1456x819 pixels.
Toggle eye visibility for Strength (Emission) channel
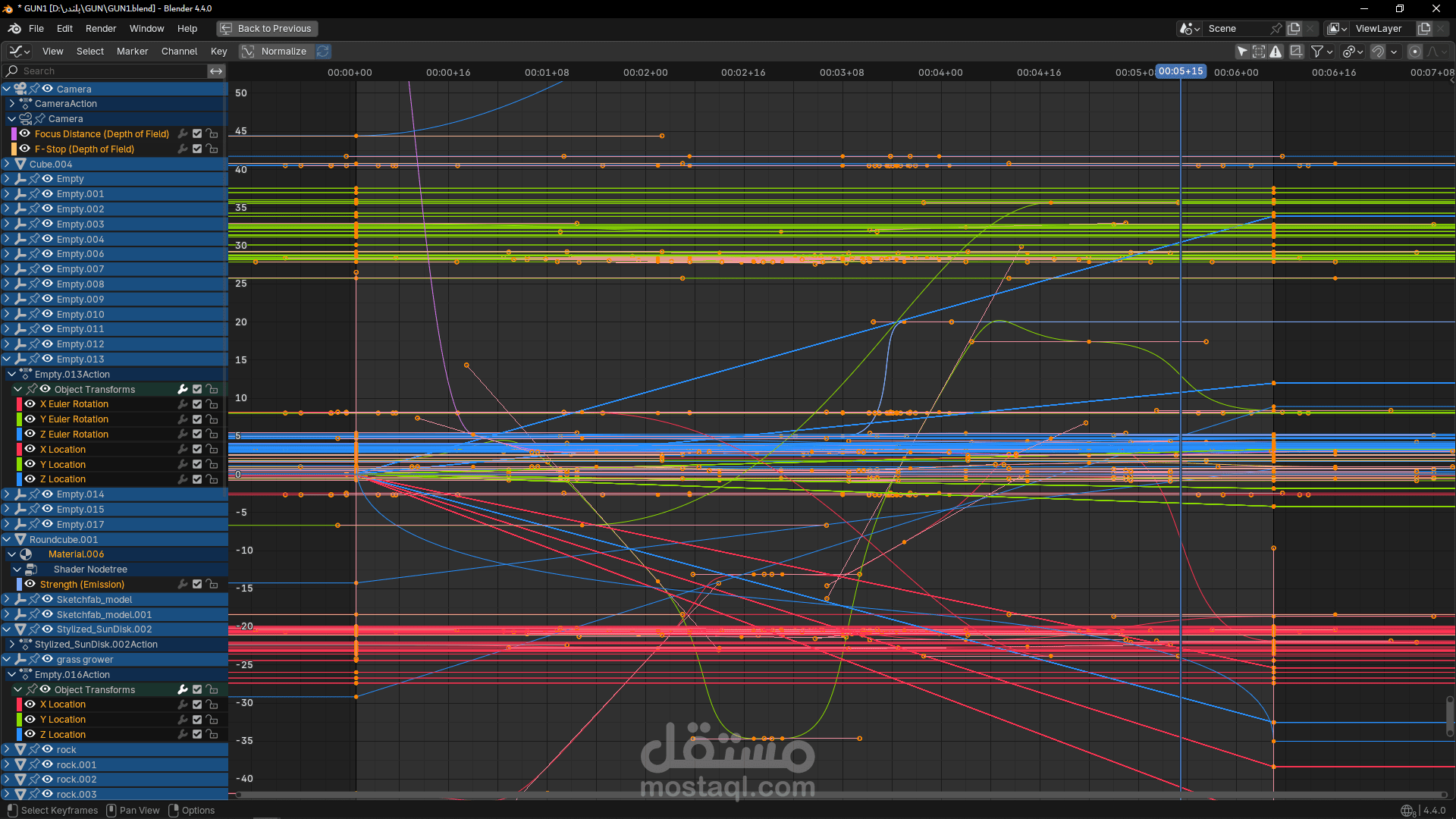(30, 585)
